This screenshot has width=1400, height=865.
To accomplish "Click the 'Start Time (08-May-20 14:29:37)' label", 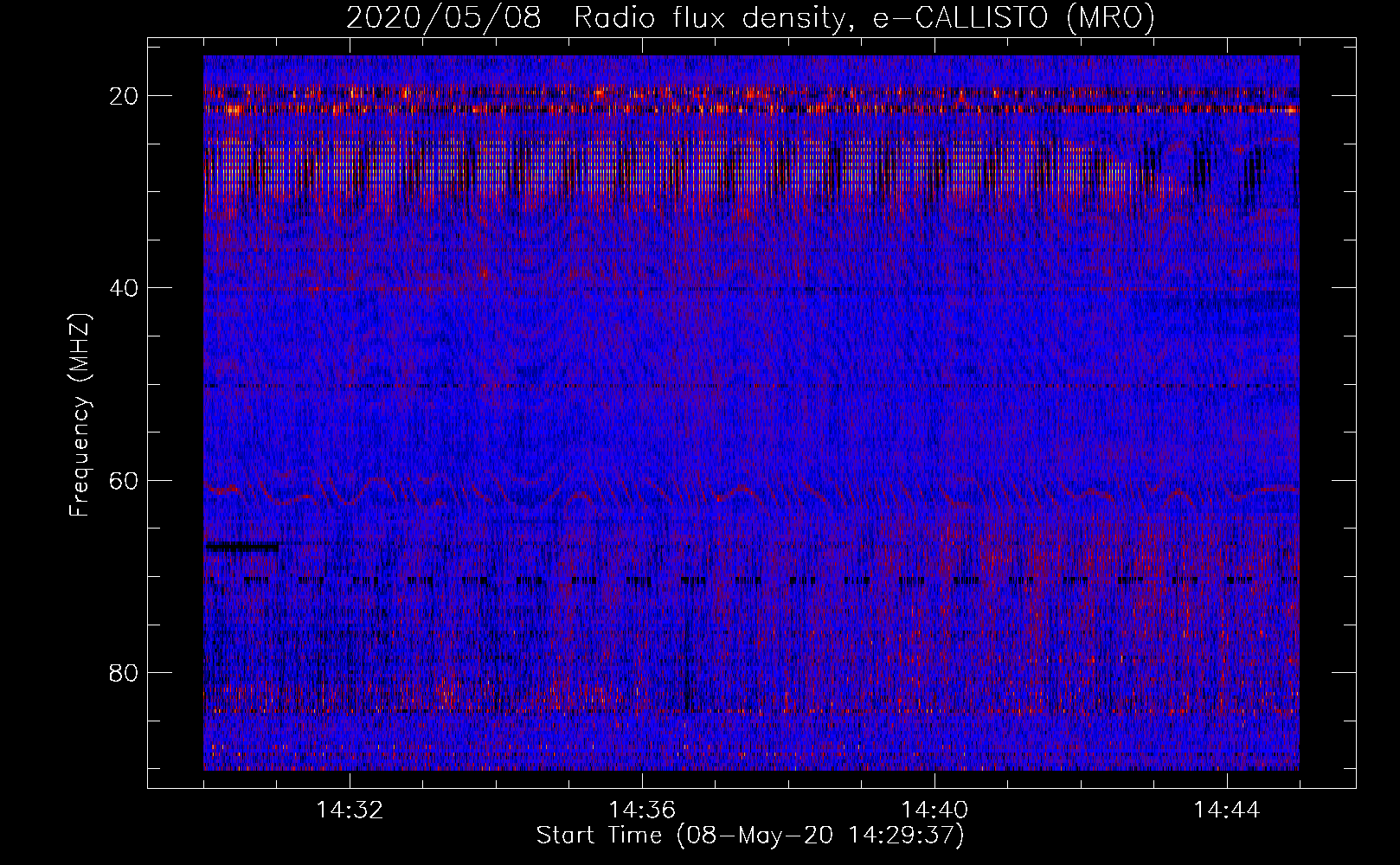I will click(x=750, y=836).
